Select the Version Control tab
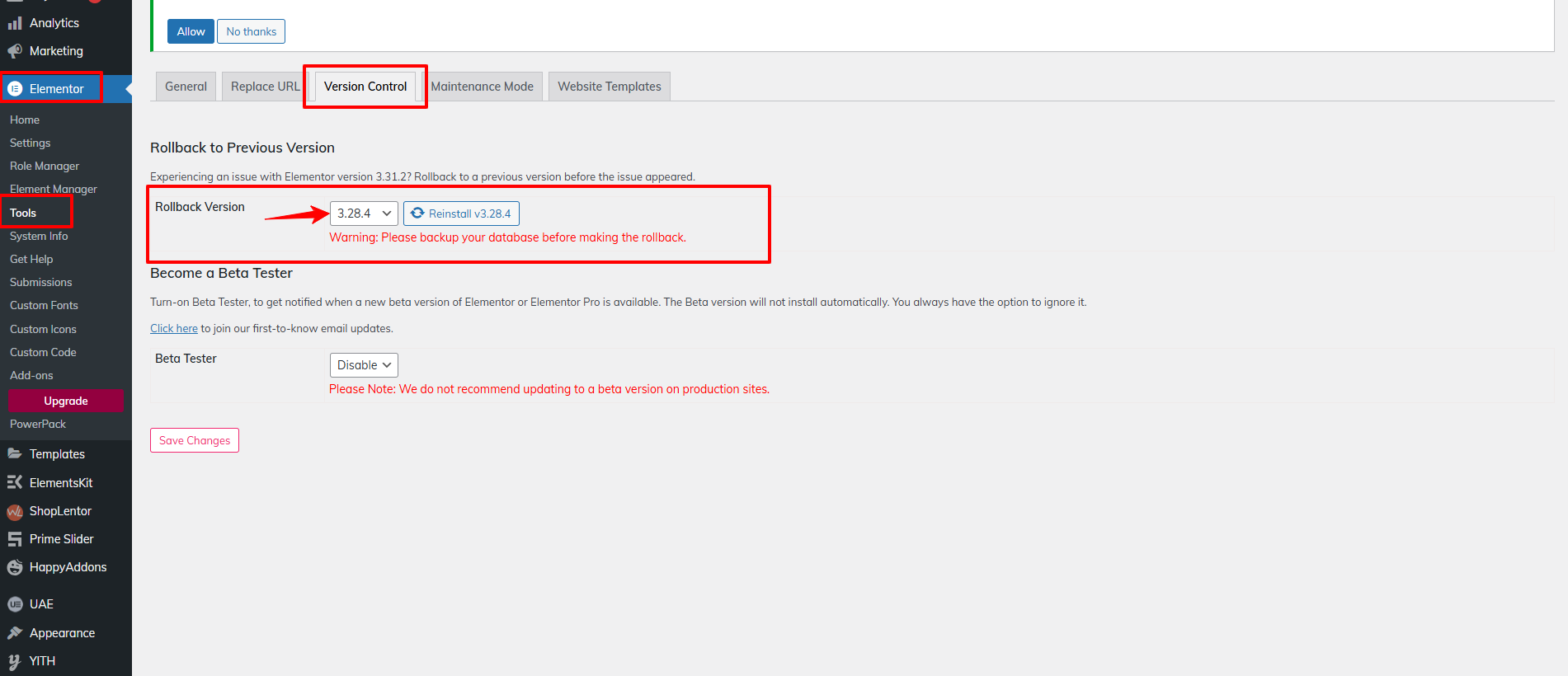1568x676 pixels. (365, 87)
